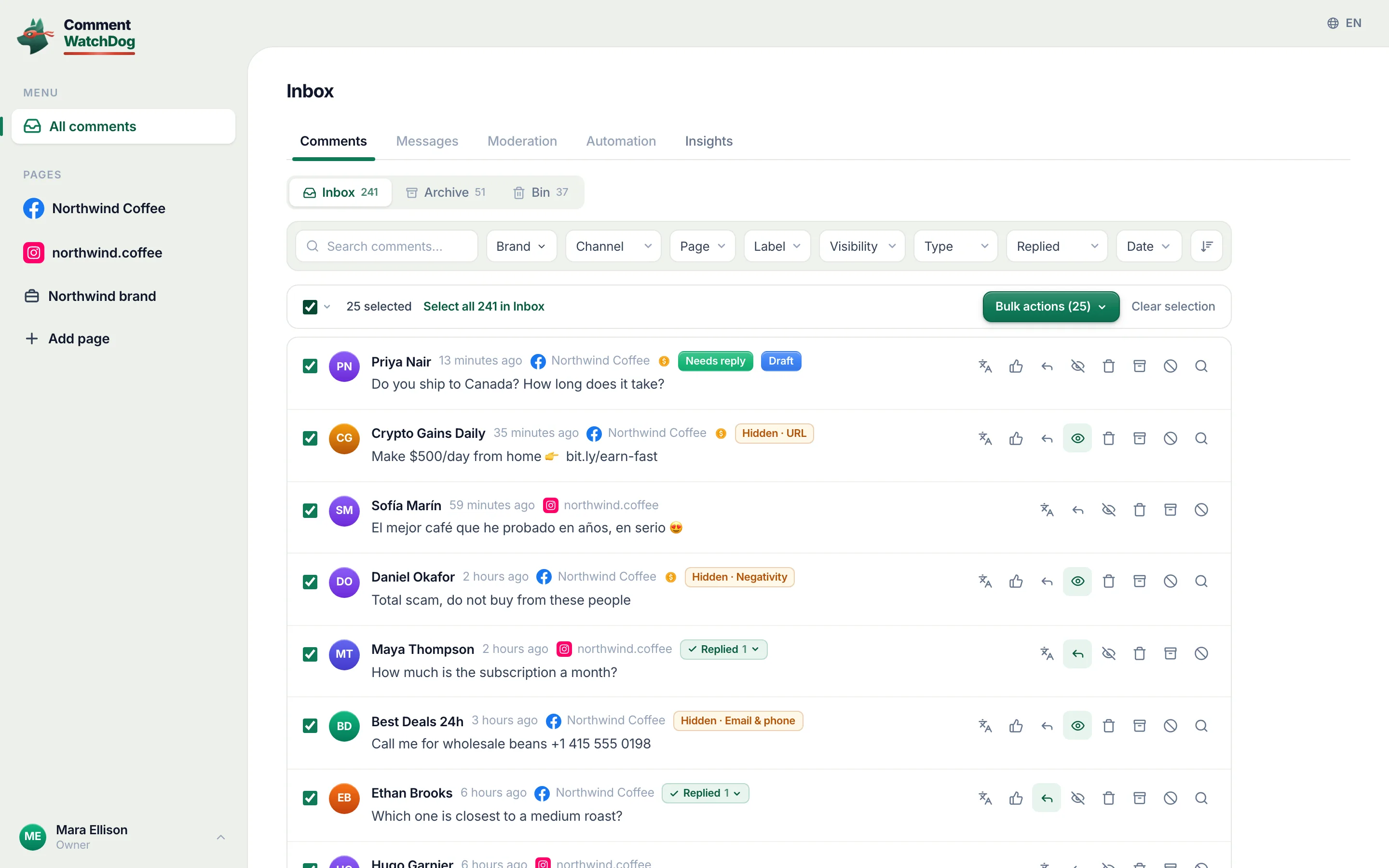The width and height of the screenshot is (1389, 868).
Task: Block user Priya Nair
Action: (x=1171, y=366)
